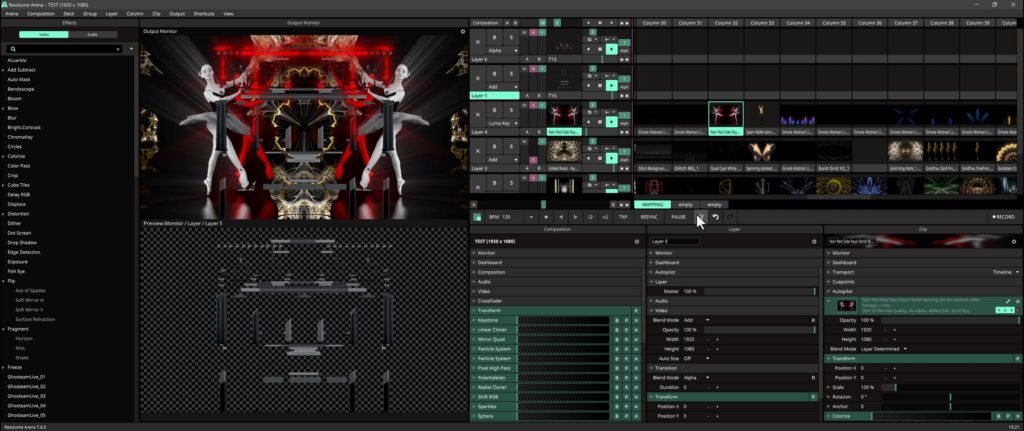Bypass Linear Cloner effect with B

616,330
